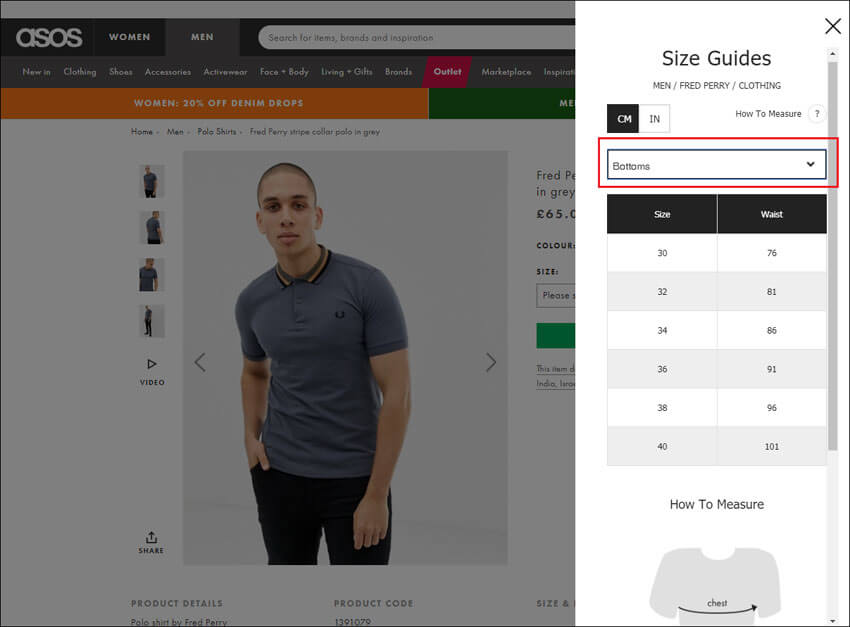Open the Brands menu
Image resolution: width=850 pixels, height=627 pixels.
(x=398, y=72)
